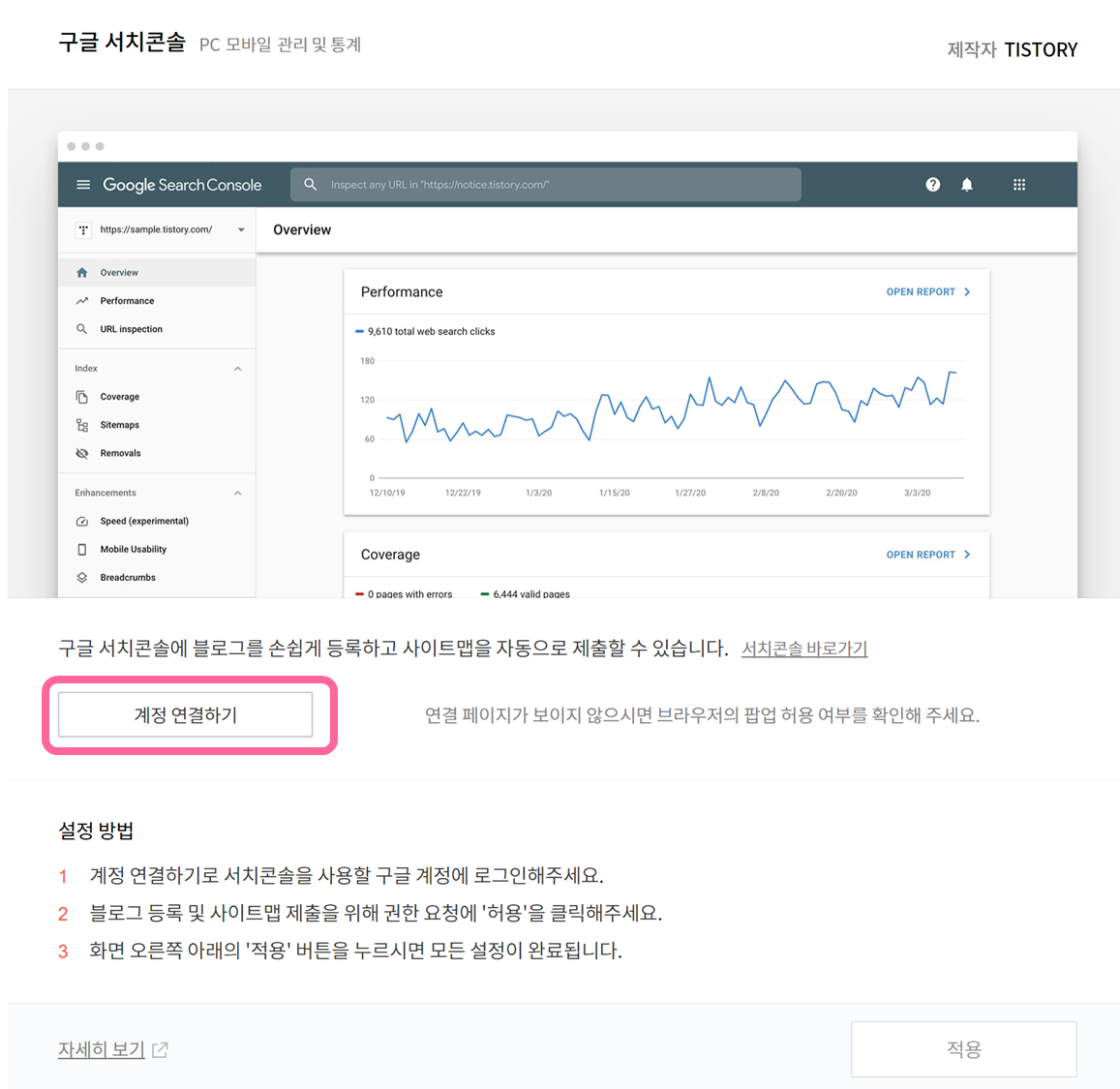Click the notifications bell icon
This screenshot has height=1089, width=1120.
coord(966,184)
